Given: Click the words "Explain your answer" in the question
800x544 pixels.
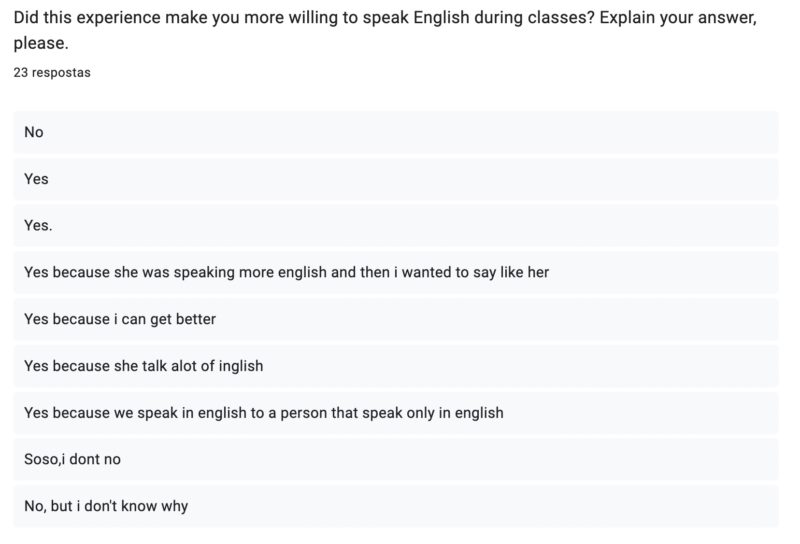Looking at the screenshot, I should pyautogui.click(x=678, y=19).
